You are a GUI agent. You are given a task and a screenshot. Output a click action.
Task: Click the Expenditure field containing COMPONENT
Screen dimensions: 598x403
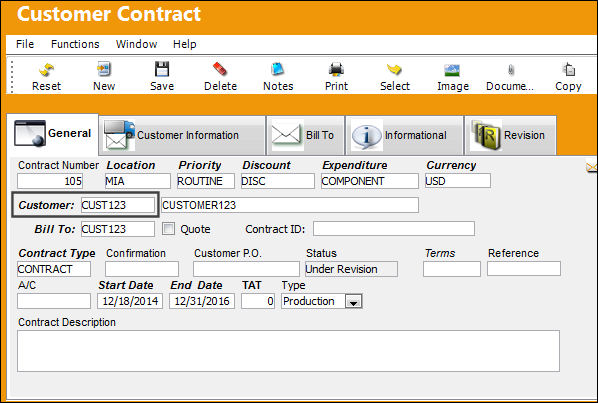(x=370, y=181)
